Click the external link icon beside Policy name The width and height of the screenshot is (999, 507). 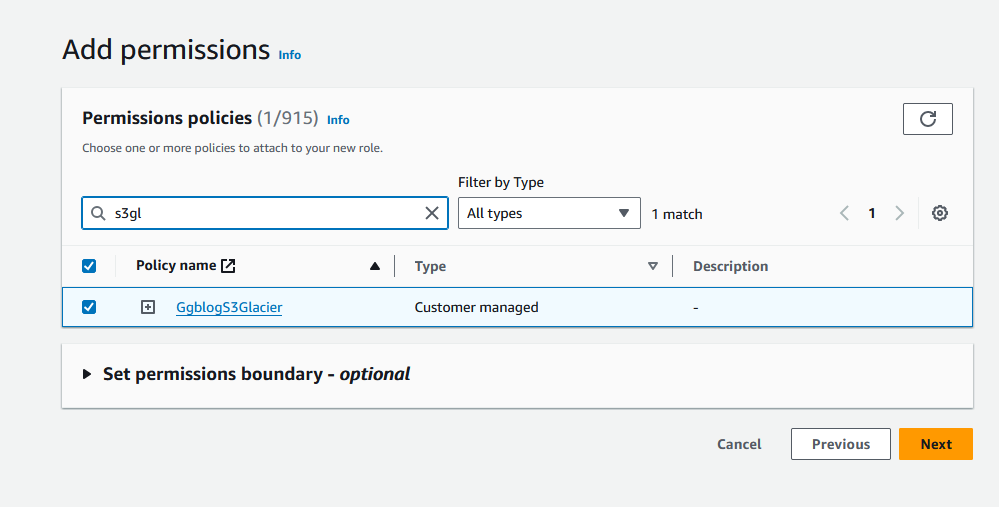tap(228, 266)
